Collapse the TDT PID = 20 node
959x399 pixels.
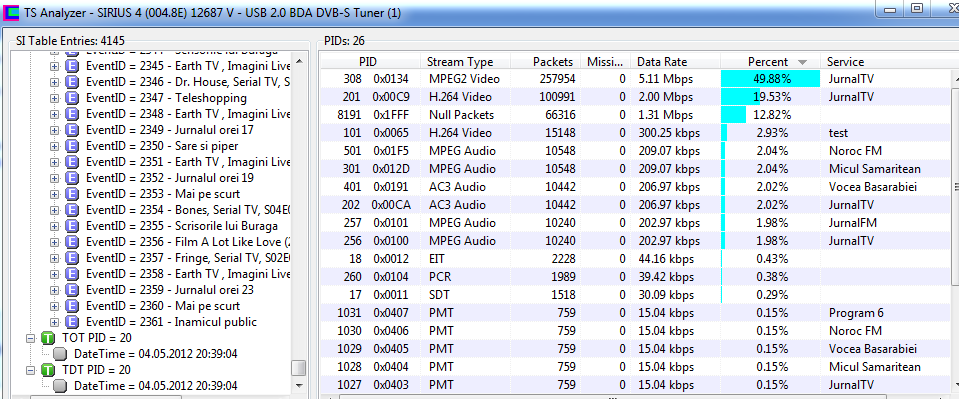[31, 370]
